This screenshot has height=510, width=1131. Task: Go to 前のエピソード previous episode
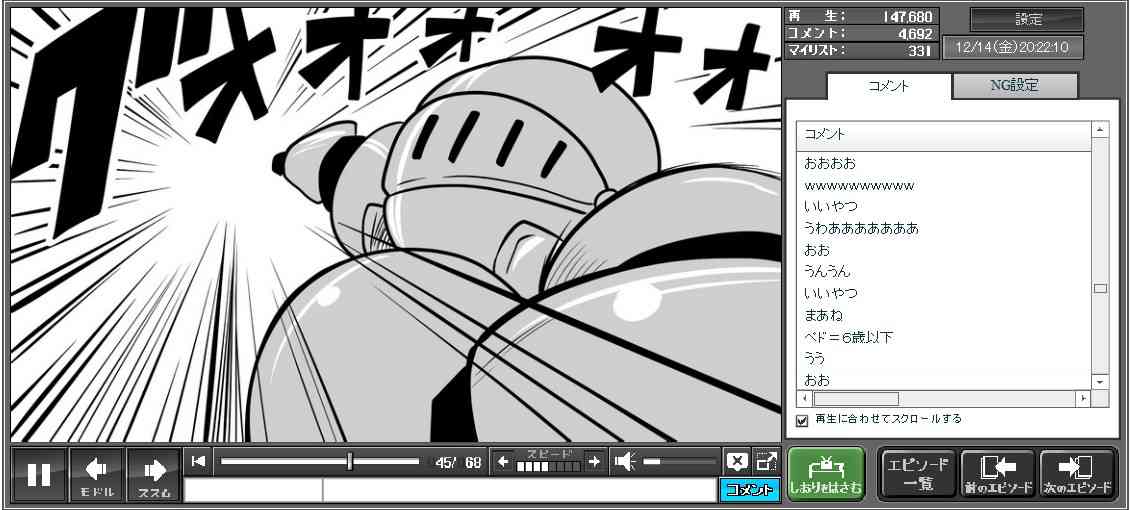[x=997, y=474]
